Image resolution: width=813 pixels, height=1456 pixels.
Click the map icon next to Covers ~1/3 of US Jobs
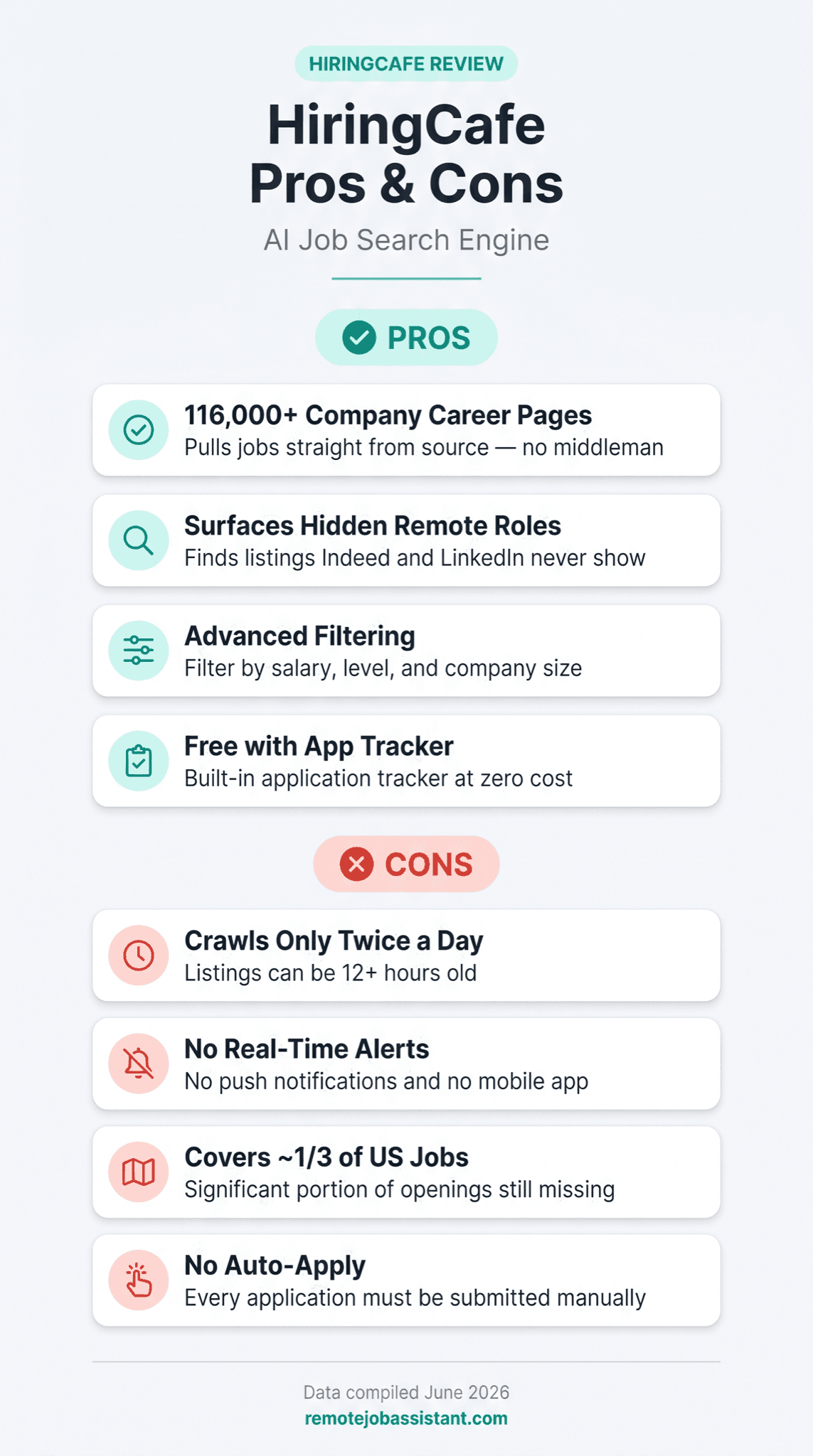point(139,1172)
